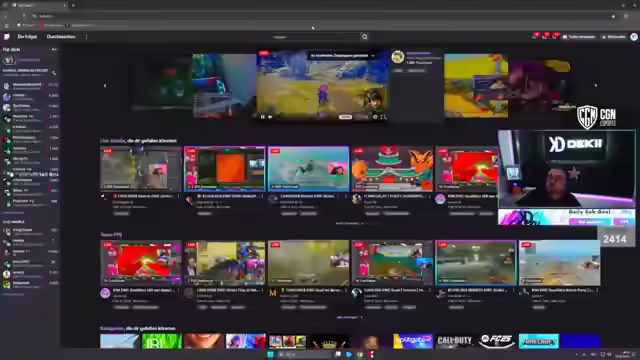Open a new browser tab
The width and height of the screenshot is (640, 360).
(x=73, y=5)
